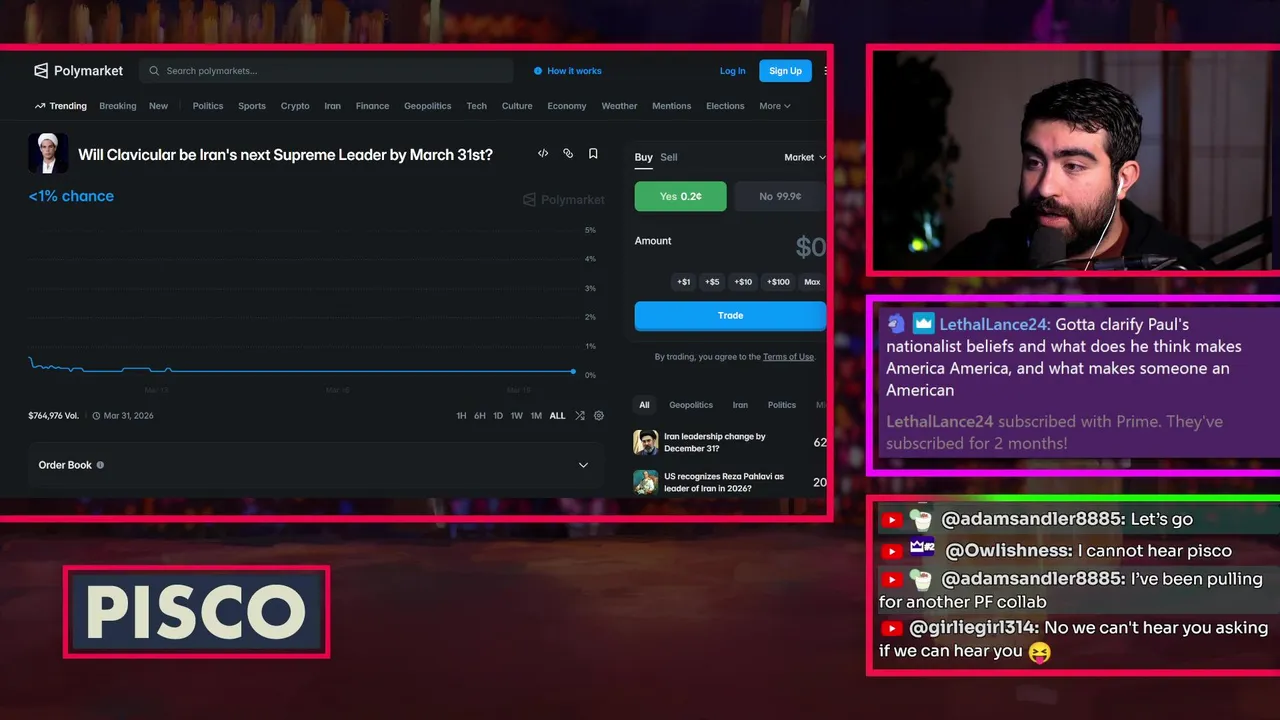Click the clock icon beside Mar 31, 2026

[97, 415]
